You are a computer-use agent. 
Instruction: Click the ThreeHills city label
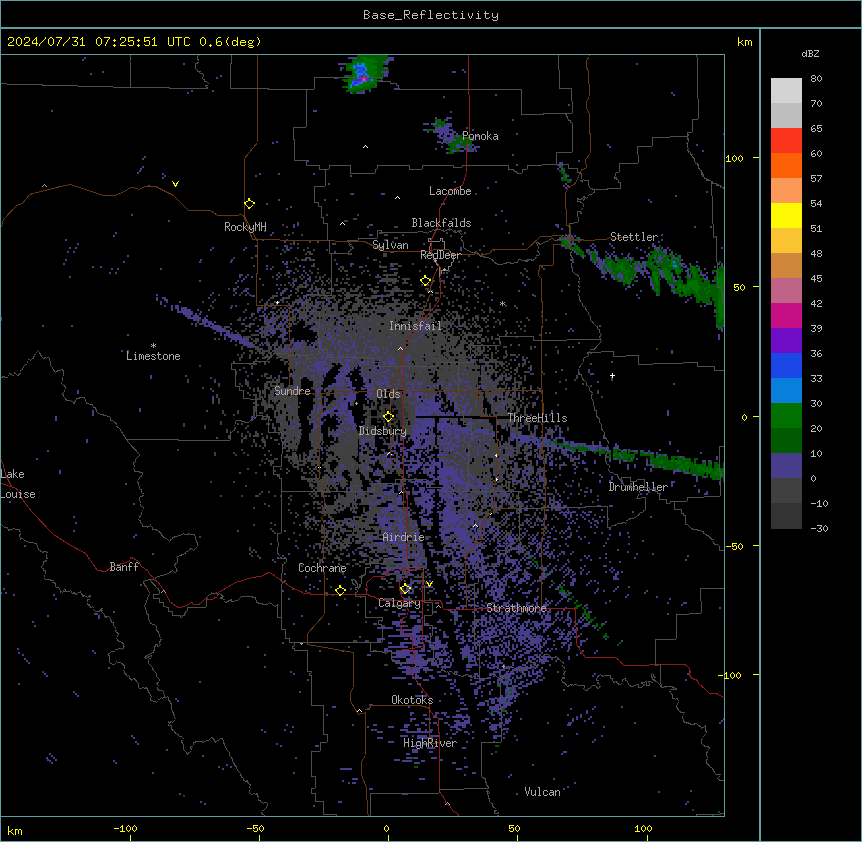click(x=538, y=418)
